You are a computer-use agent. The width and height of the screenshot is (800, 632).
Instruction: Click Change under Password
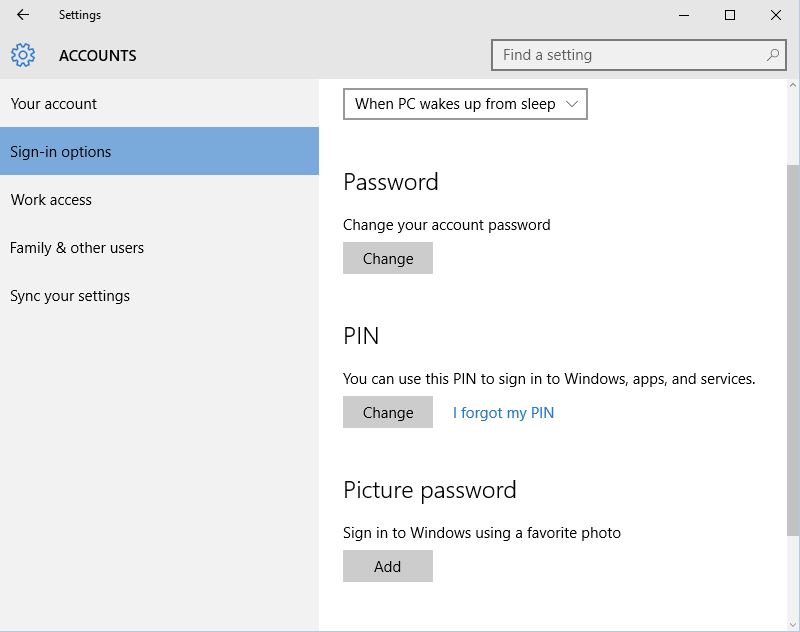coord(388,258)
